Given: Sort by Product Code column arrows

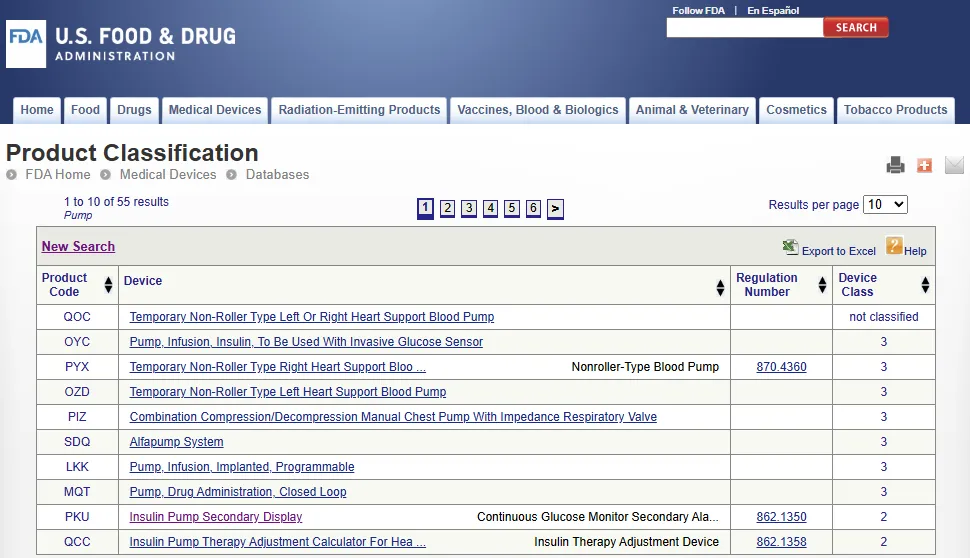Looking at the screenshot, I should (108, 285).
